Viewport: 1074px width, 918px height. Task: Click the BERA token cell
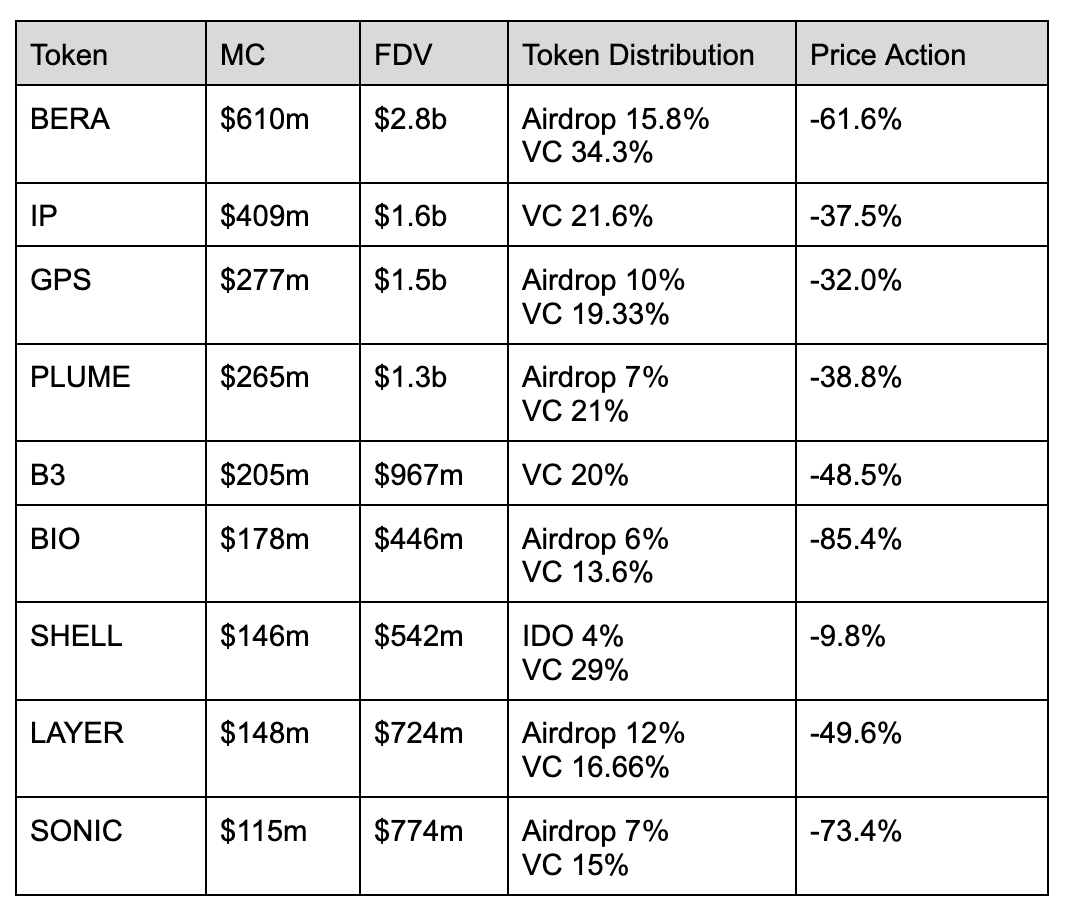coord(70,120)
